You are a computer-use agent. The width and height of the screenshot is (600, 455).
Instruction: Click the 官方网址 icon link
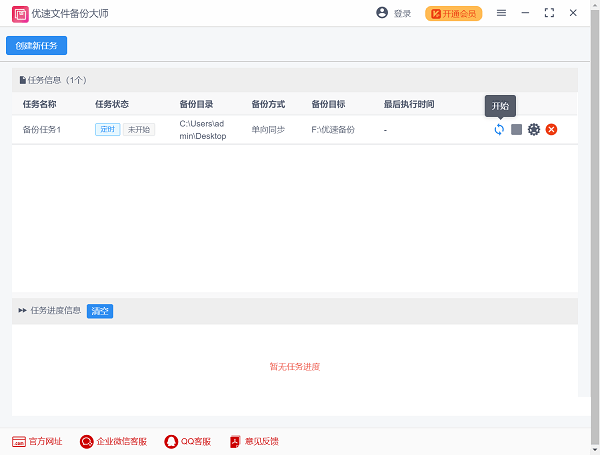point(37,441)
